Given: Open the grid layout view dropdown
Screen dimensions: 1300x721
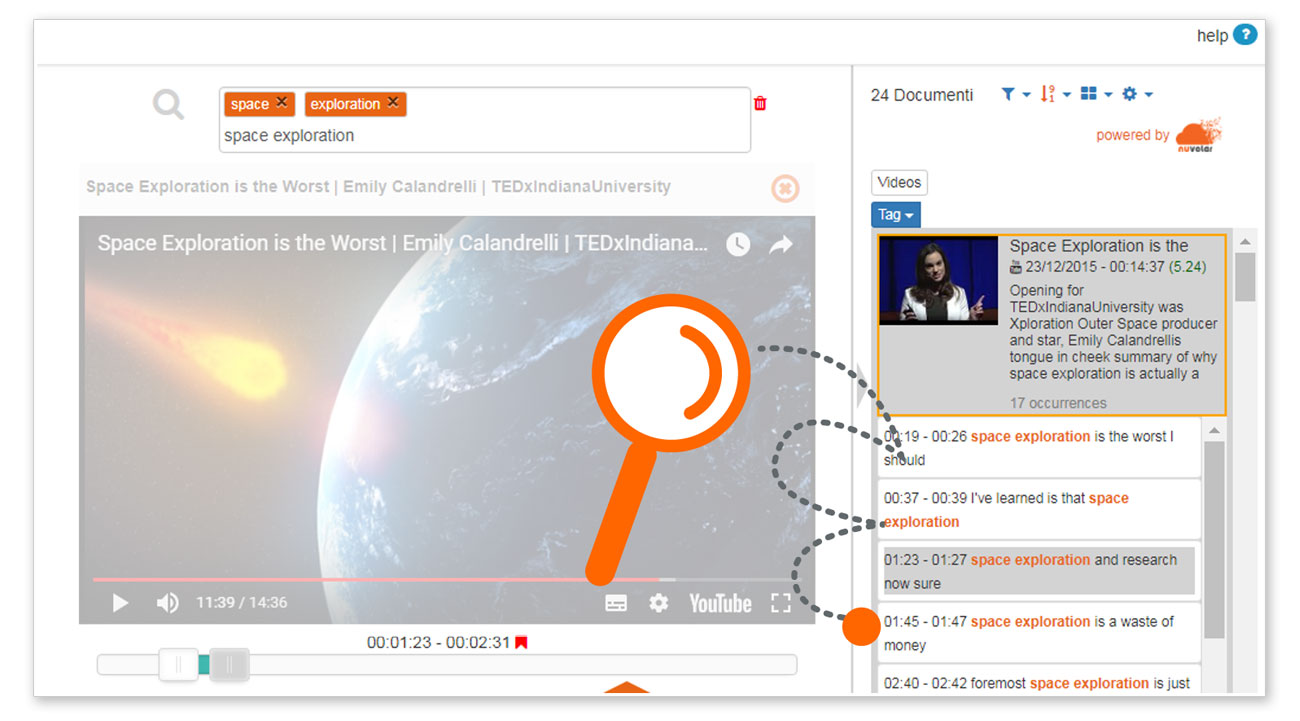Looking at the screenshot, I should [x=1096, y=94].
